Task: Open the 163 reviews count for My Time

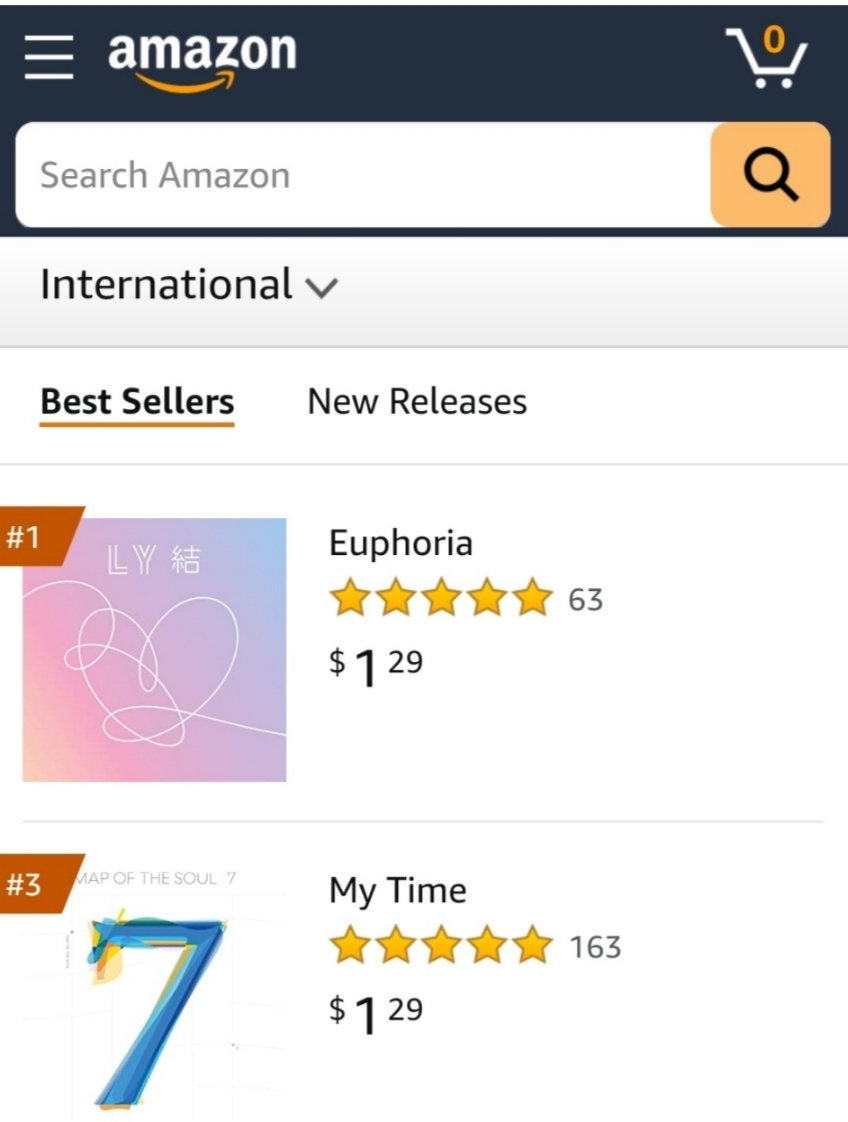Action: point(596,946)
